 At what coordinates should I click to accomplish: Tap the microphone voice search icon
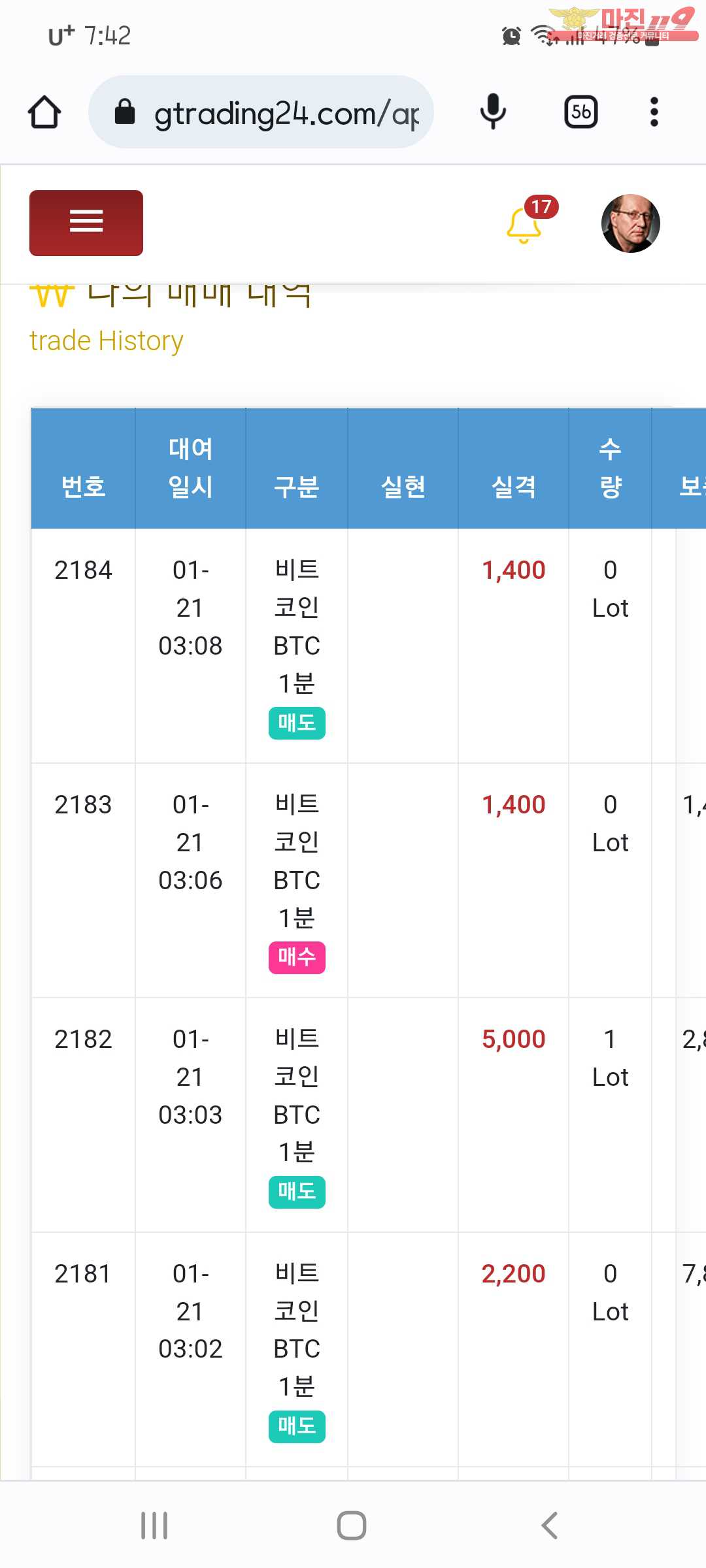click(493, 112)
